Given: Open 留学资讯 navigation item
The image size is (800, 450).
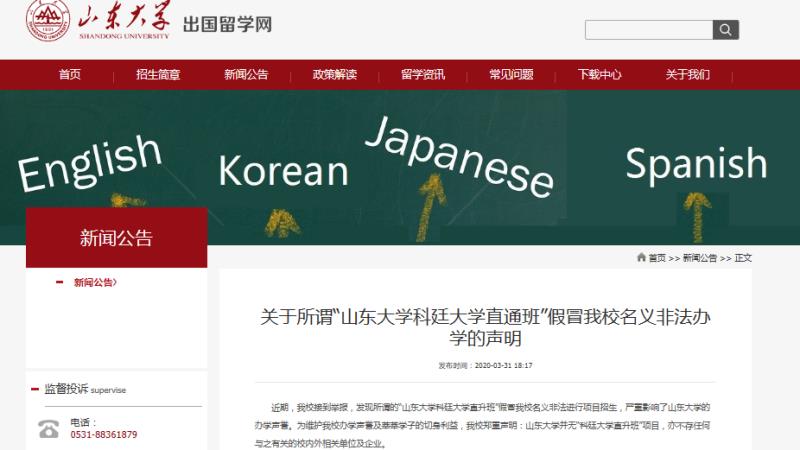Looking at the screenshot, I should (x=422, y=74).
